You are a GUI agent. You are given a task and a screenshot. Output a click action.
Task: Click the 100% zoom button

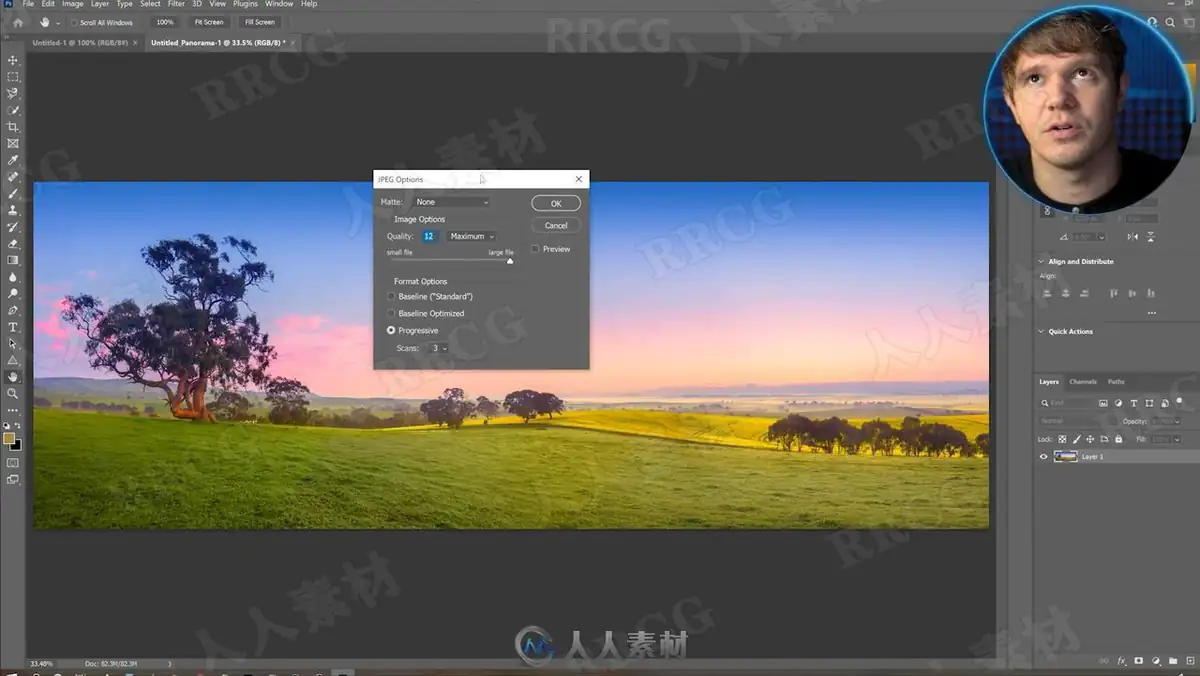coord(165,22)
